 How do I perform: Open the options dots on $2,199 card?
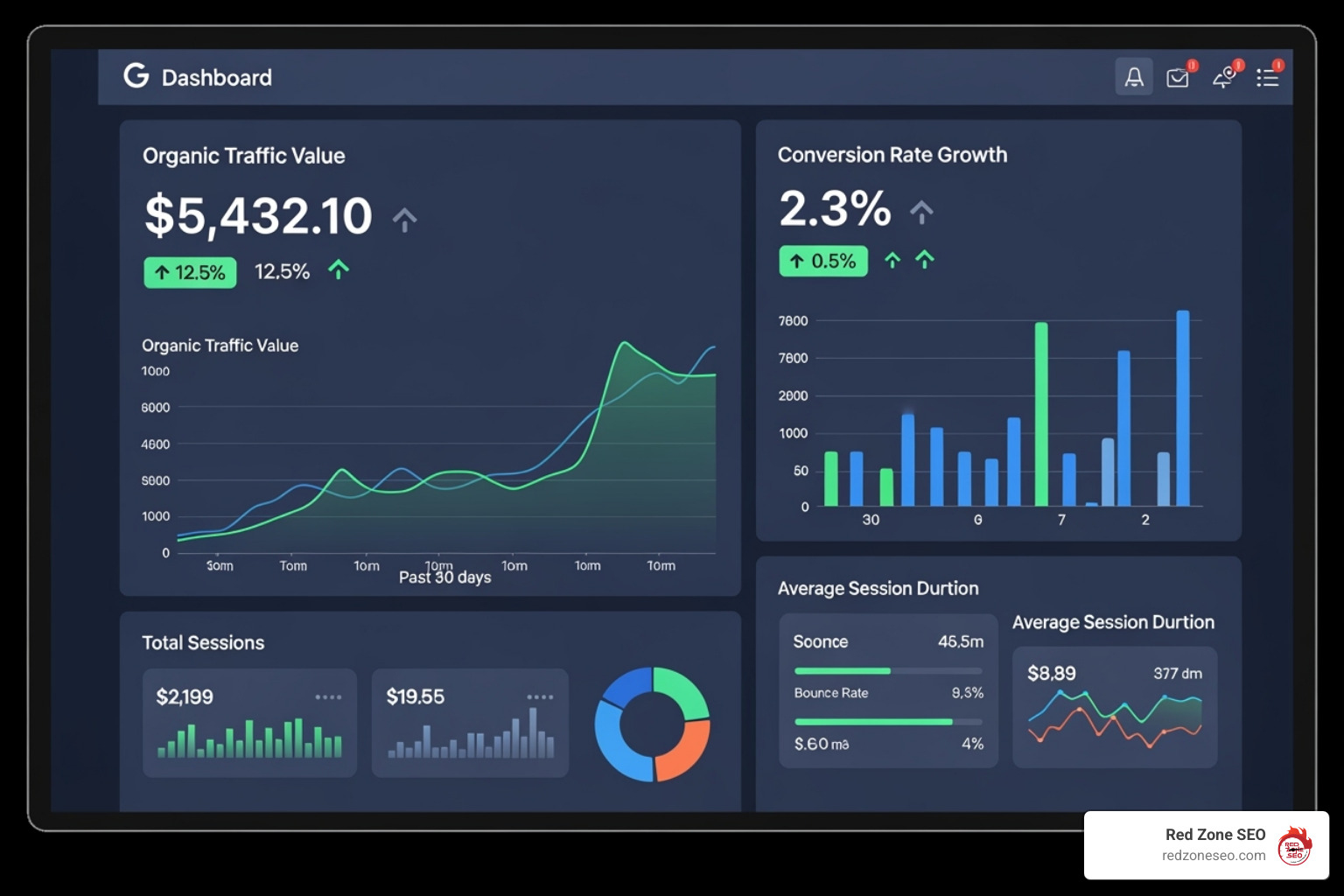click(328, 697)
